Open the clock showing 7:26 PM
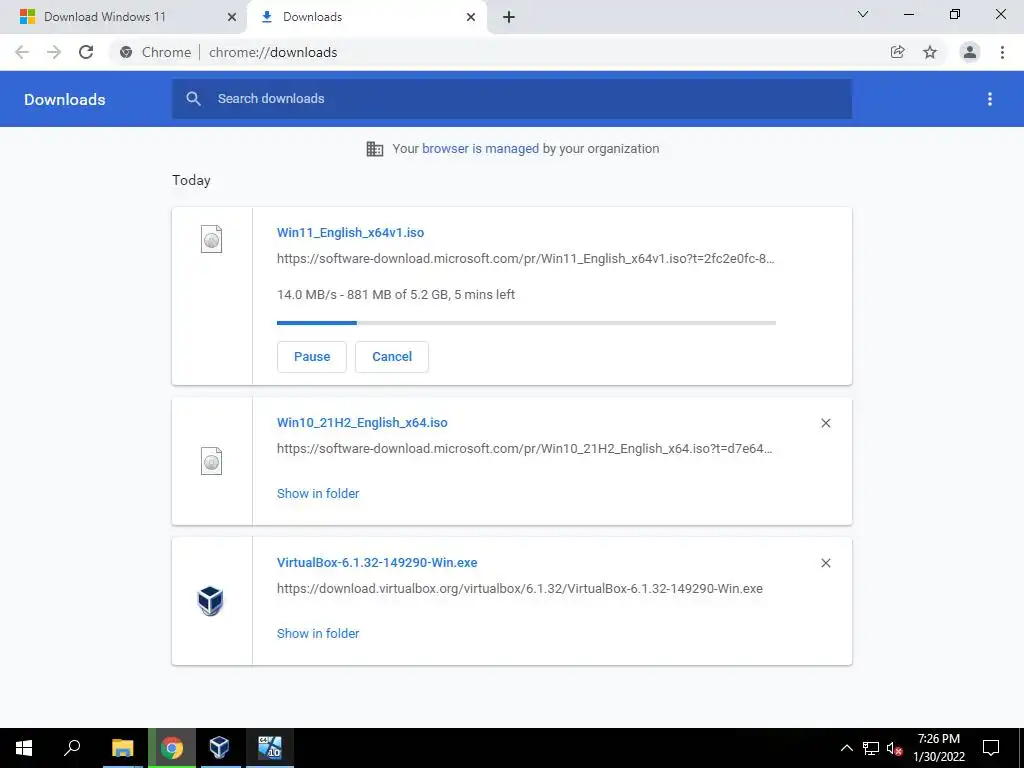This screenshot has height=768, width=1024. tap(938, 748)
